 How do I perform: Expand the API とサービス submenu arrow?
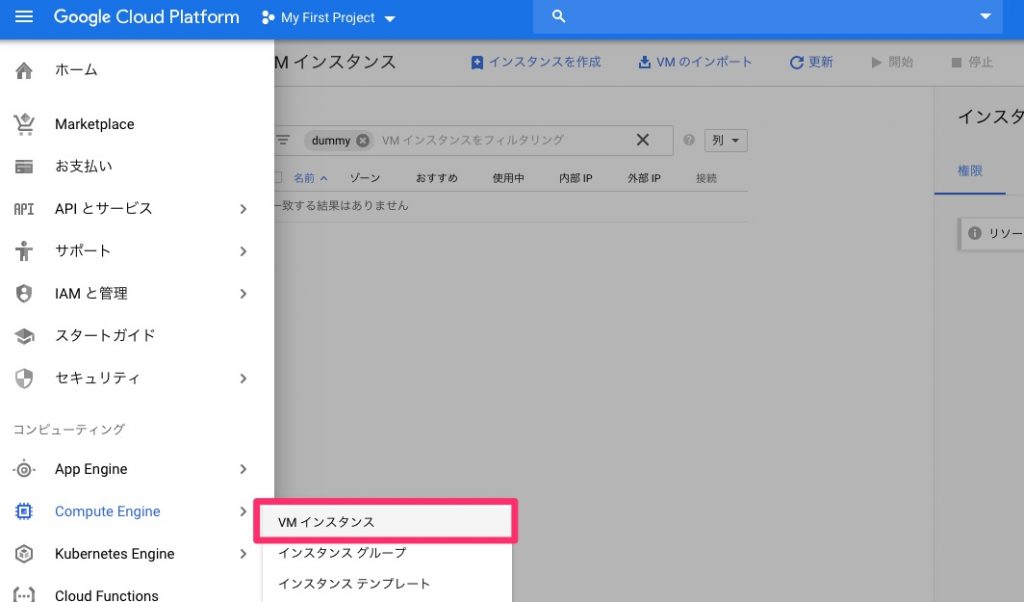point(243,208)
